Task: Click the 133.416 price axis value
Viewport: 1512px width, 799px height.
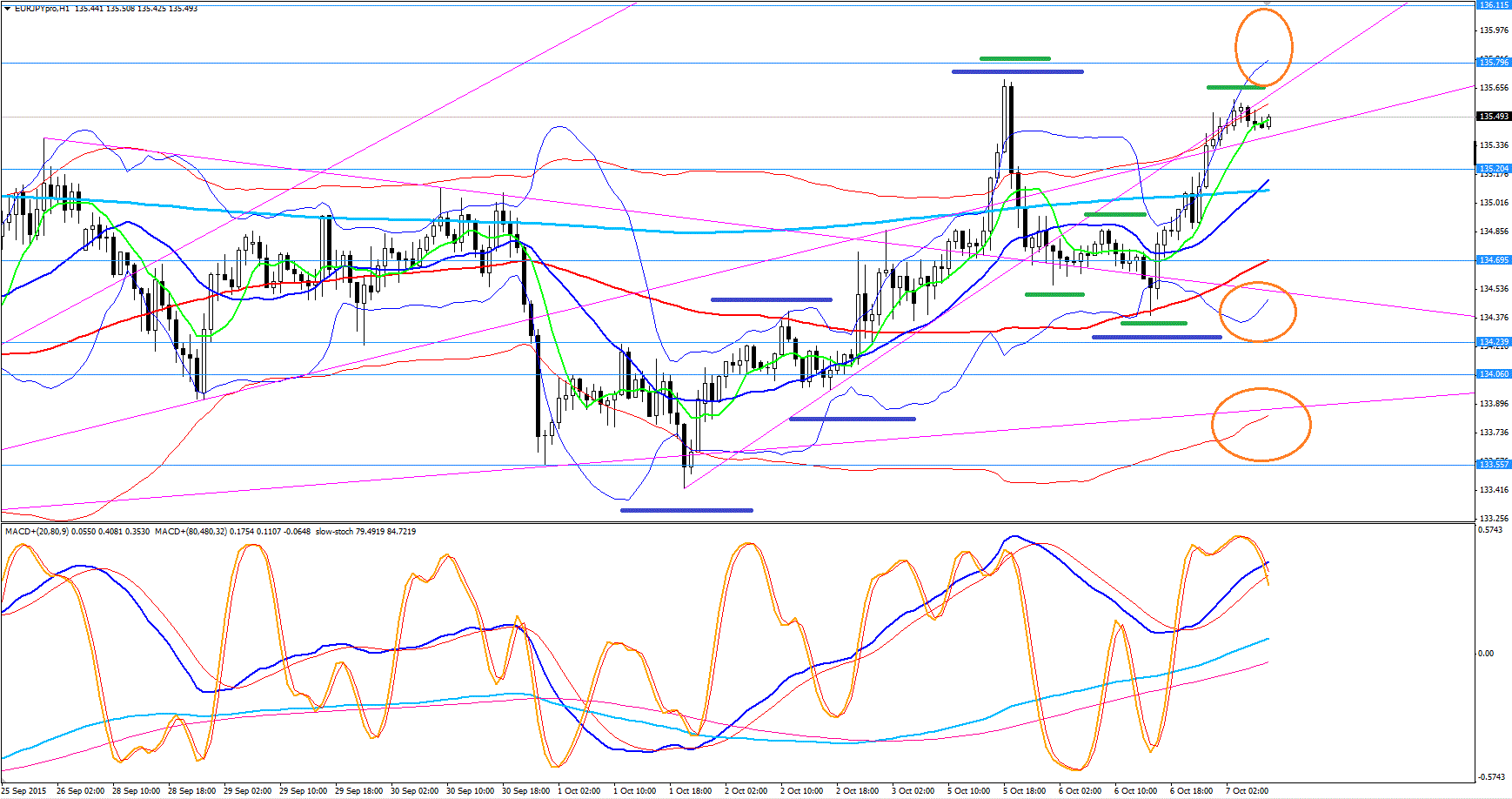Action: [1494, 490]
